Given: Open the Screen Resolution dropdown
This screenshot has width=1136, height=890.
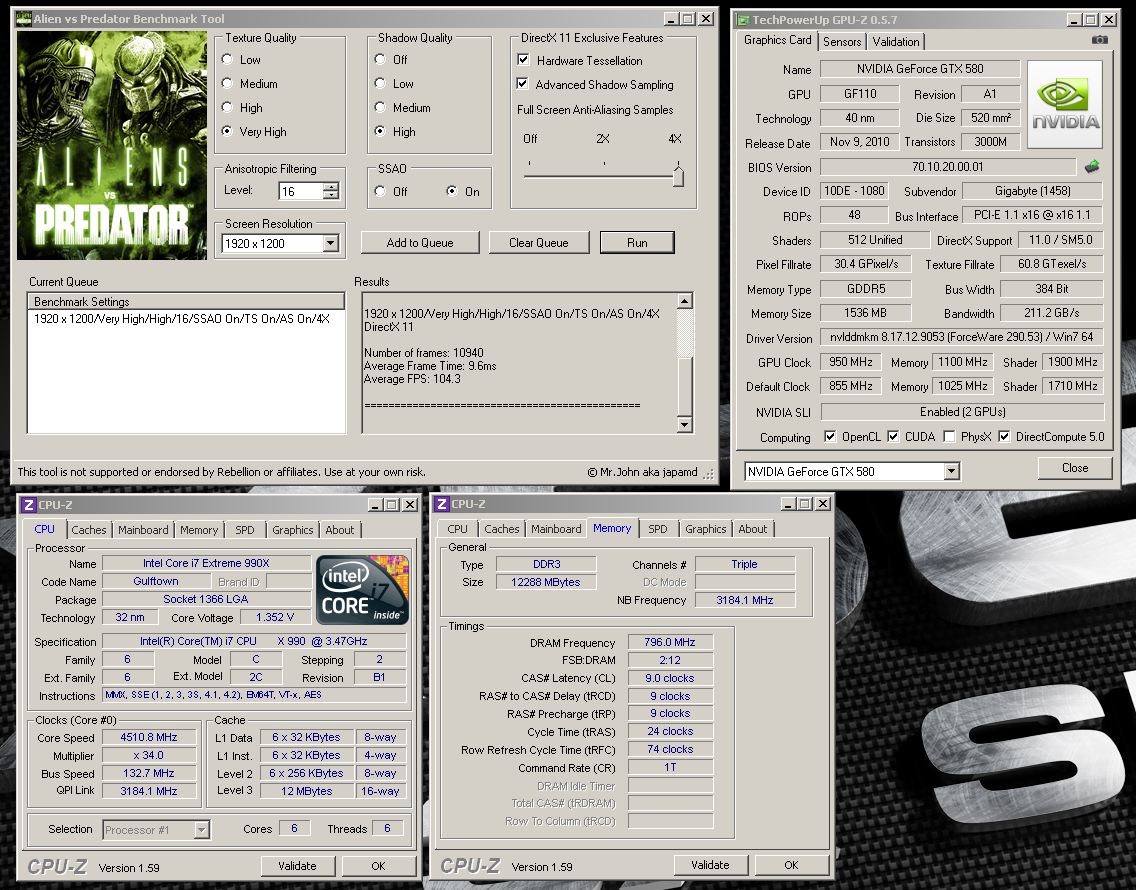Looking at the screenshot, I should tap(331, 243).
